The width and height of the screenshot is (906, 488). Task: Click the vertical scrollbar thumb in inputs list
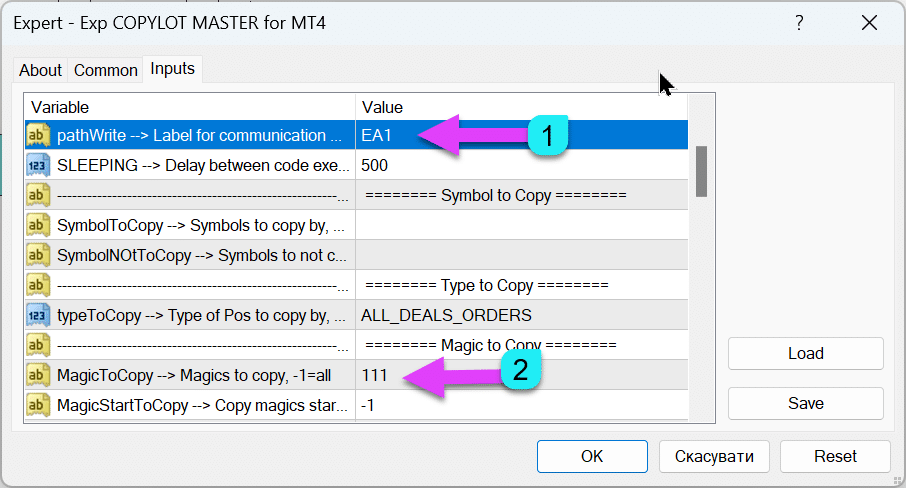click(702, 170)
